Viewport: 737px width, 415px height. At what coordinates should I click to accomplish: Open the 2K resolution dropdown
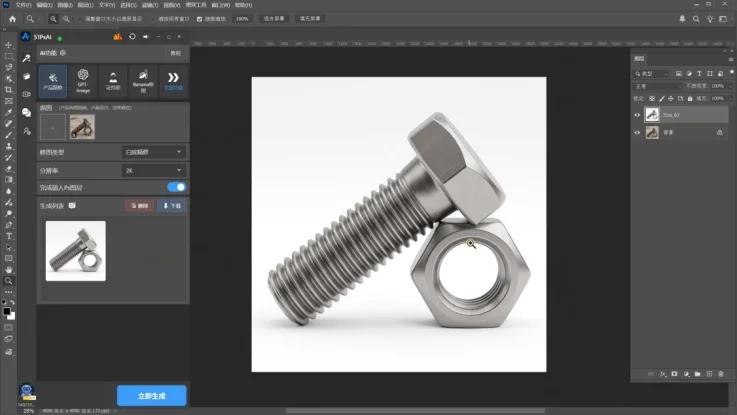point(153,170)
